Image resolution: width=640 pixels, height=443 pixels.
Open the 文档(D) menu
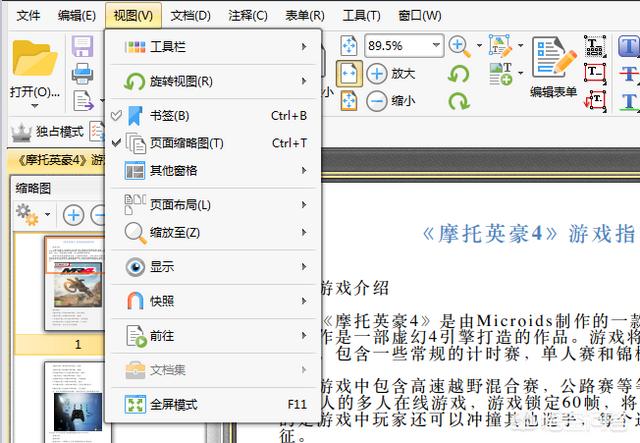(191, 16)
